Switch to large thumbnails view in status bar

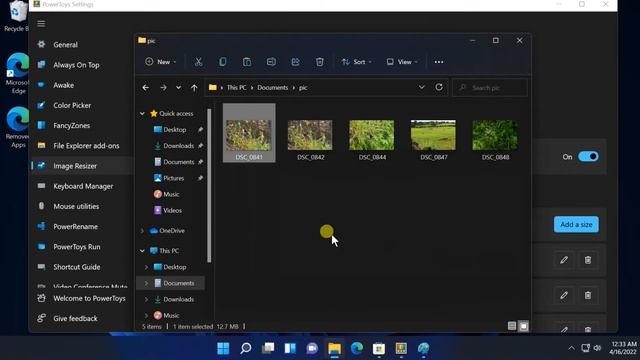click(523, 326)
